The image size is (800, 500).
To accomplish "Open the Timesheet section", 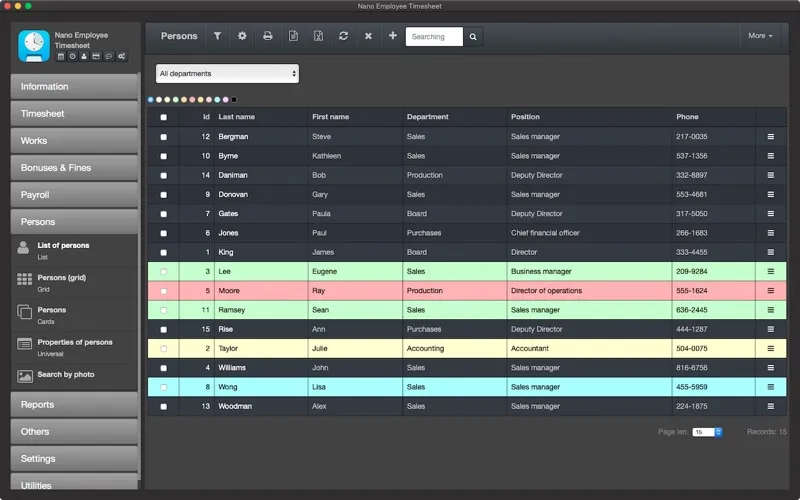I will click(74, 114).
